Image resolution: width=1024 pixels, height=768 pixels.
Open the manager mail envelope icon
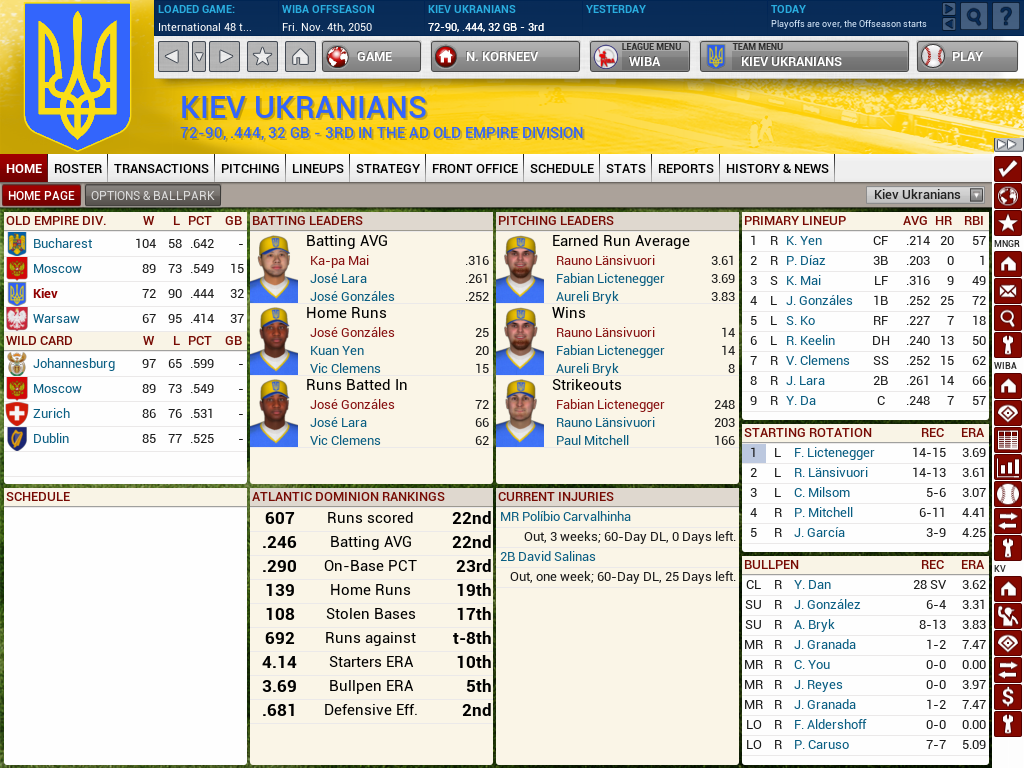coord(1008,291)
